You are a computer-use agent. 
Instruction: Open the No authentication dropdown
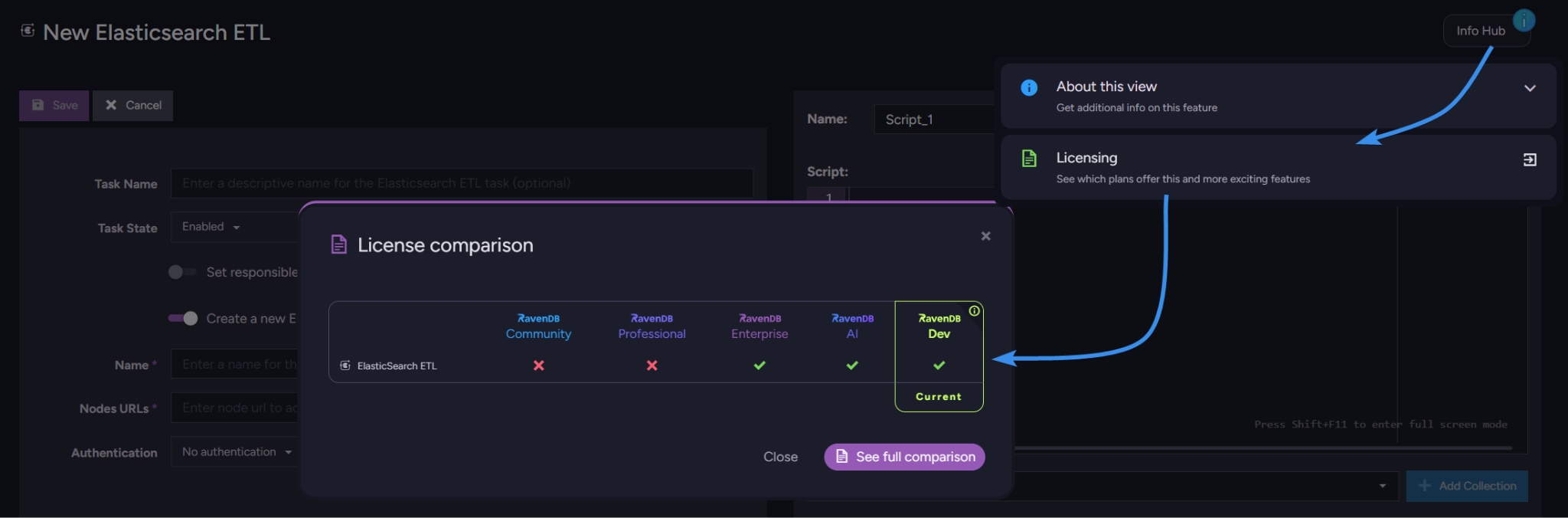click(234, 452)
